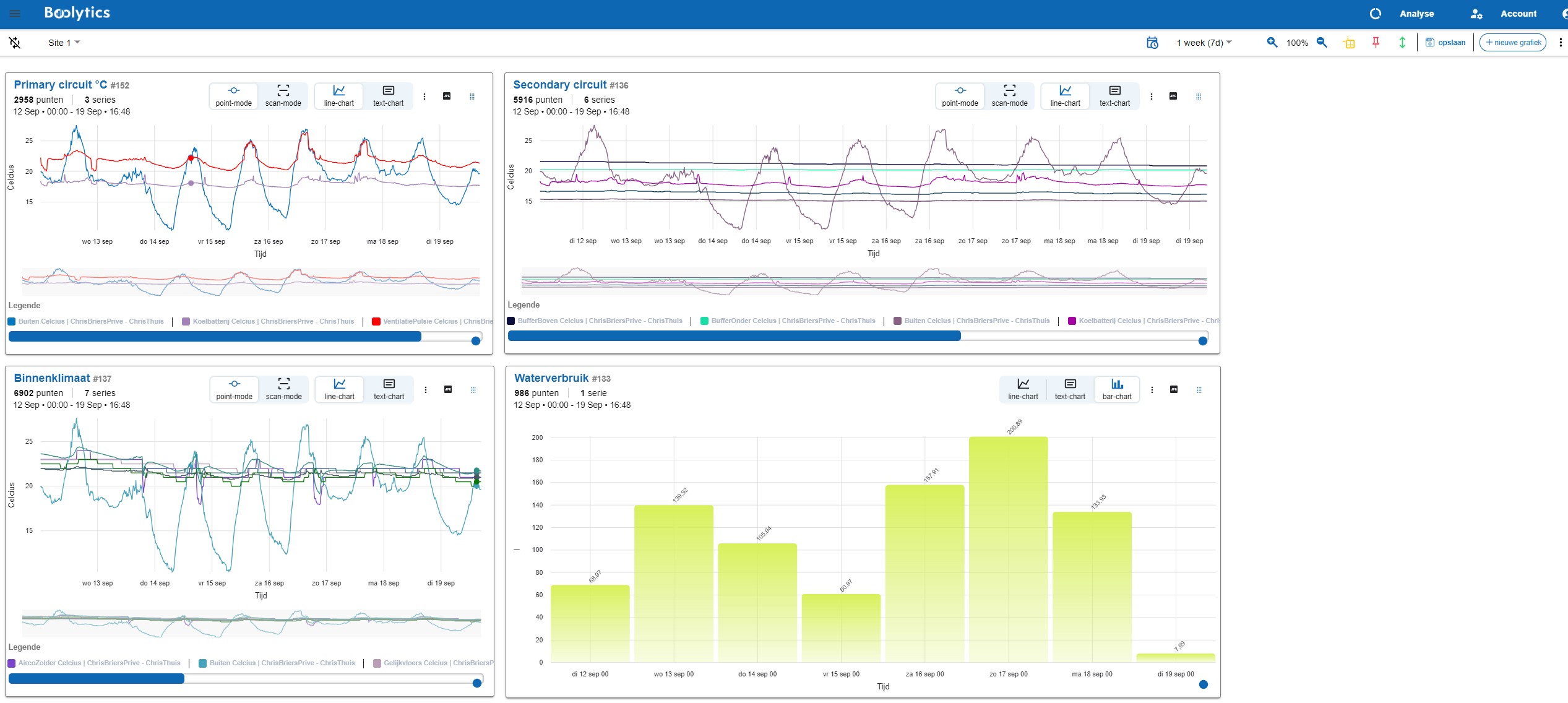Switch Waterverbruik to bar-chart

coord(1117,389)
